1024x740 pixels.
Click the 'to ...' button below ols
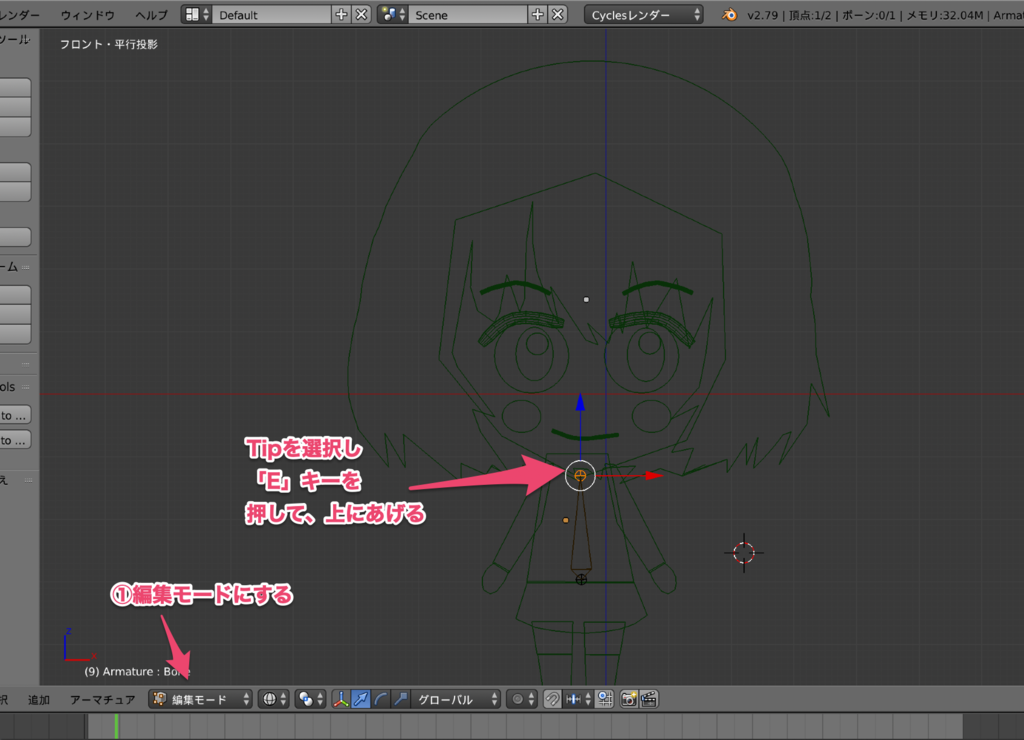[x=14, y=415]
